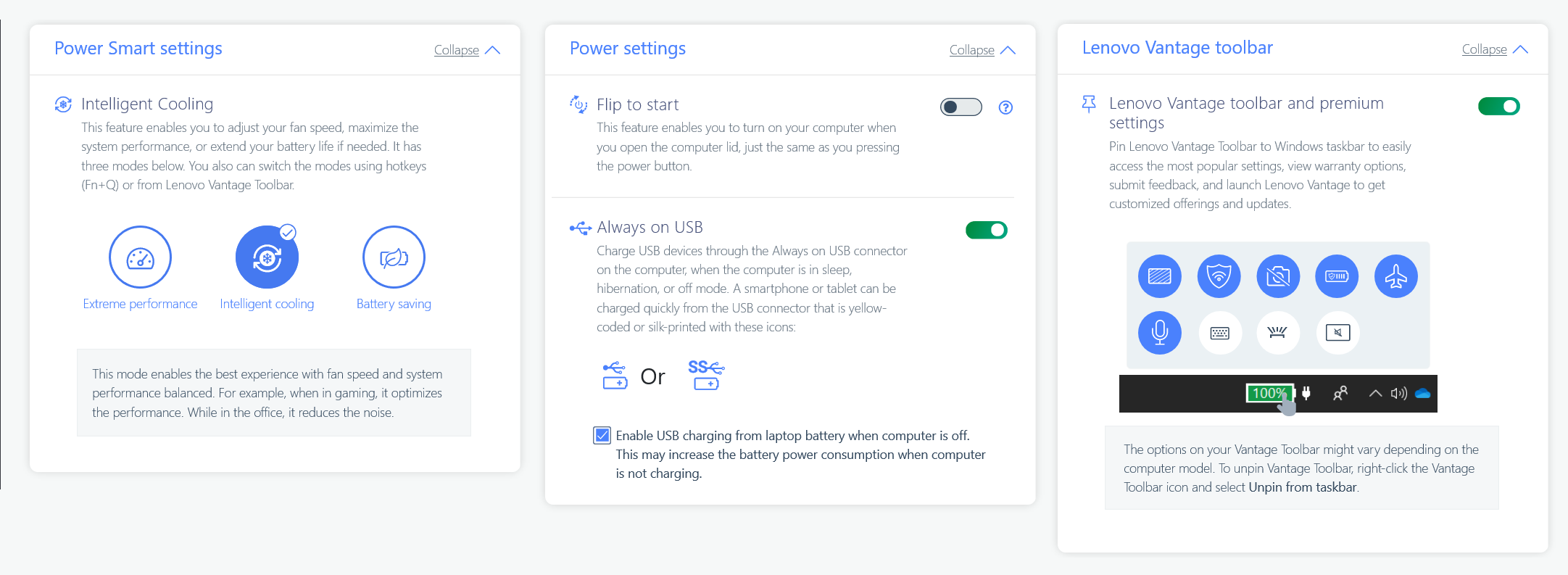
Task: Uncheck Enable USB charging from laptop battery
Action: (602, 435)
